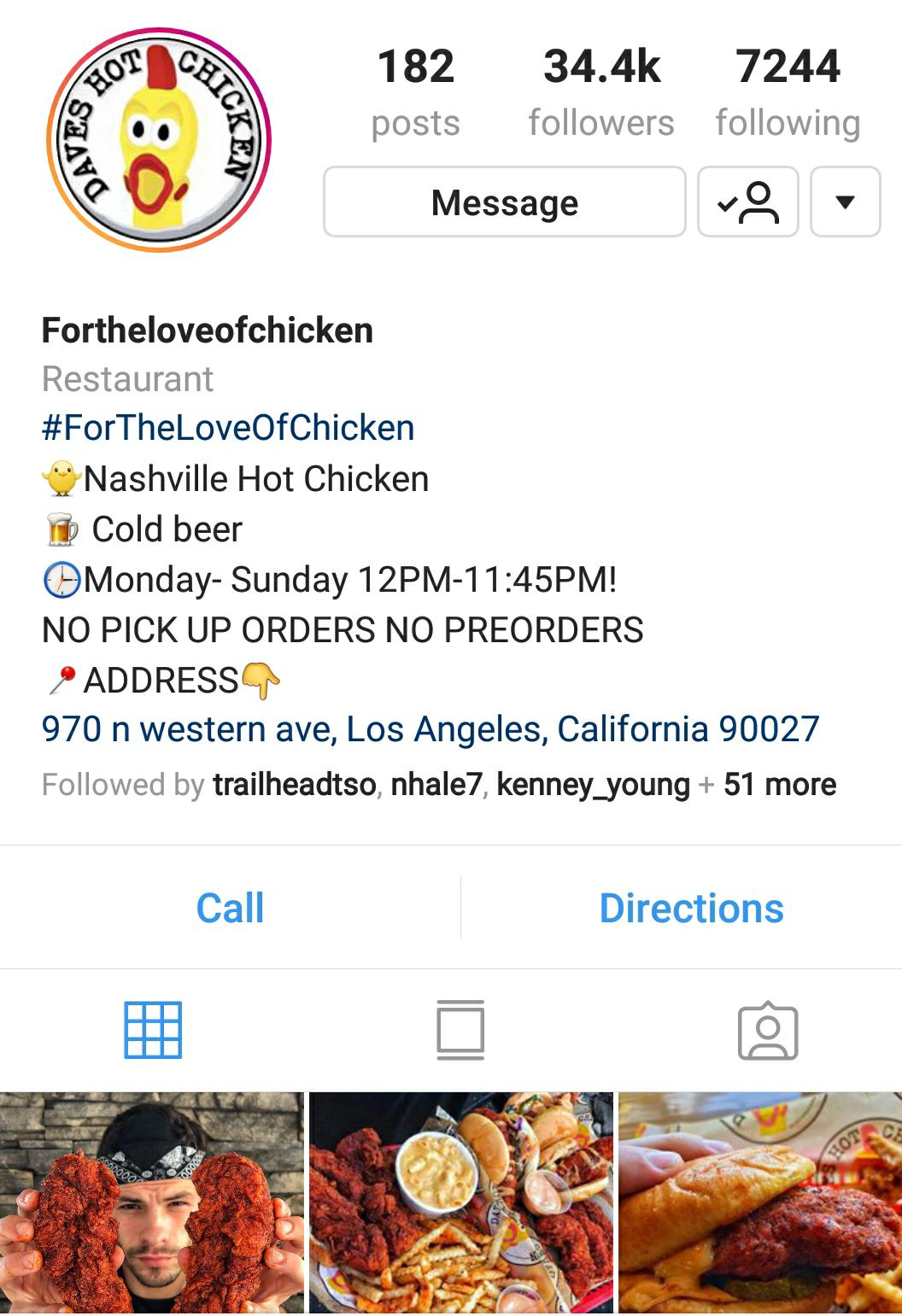Screen dimensions: 902x1316
Task: Show the 51 more mutual followers
Action: pyautogui.click(x=780, y=785)
